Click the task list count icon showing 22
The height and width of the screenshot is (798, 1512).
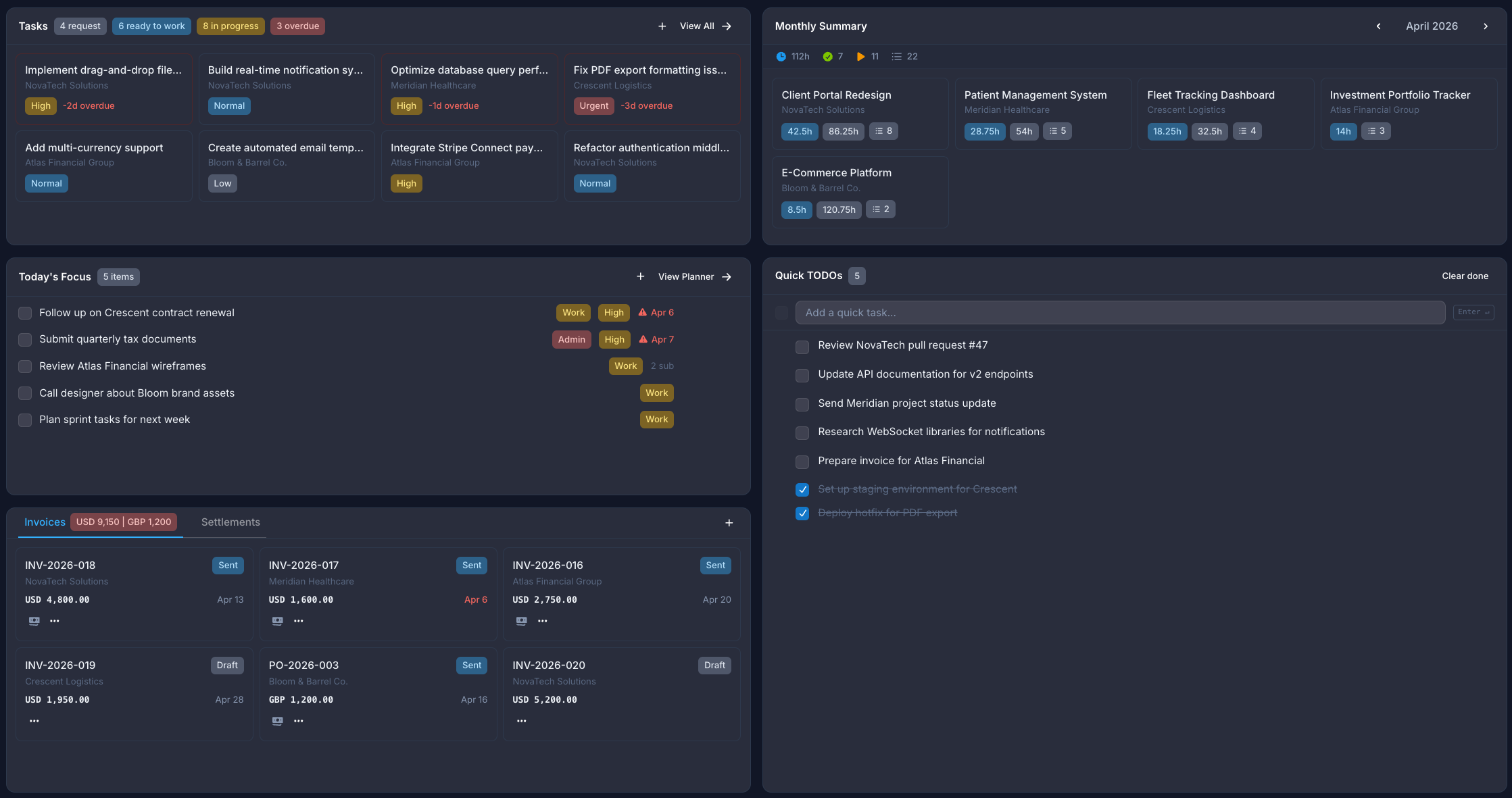tap(897, 57)
